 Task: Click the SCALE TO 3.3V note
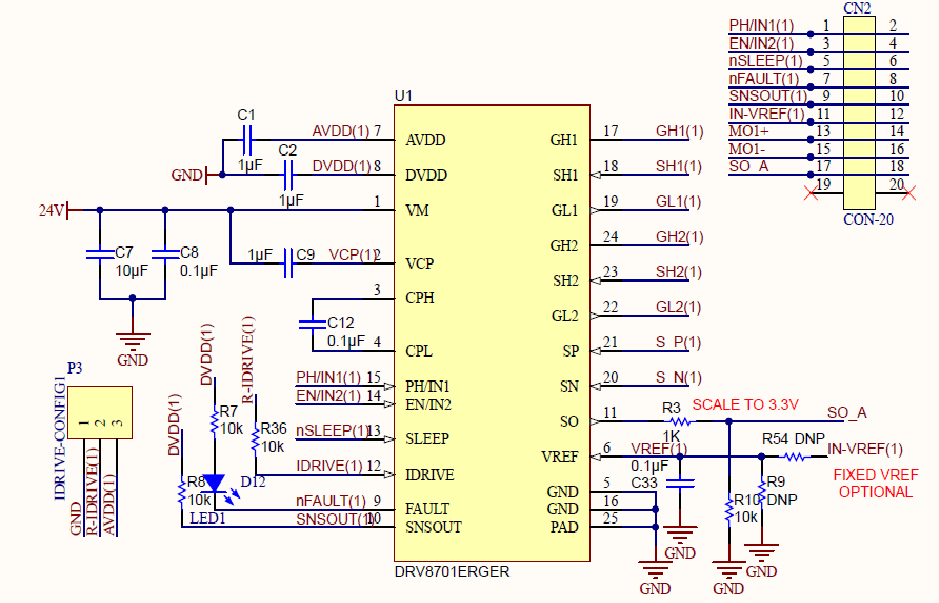click(x=746, y=405)
